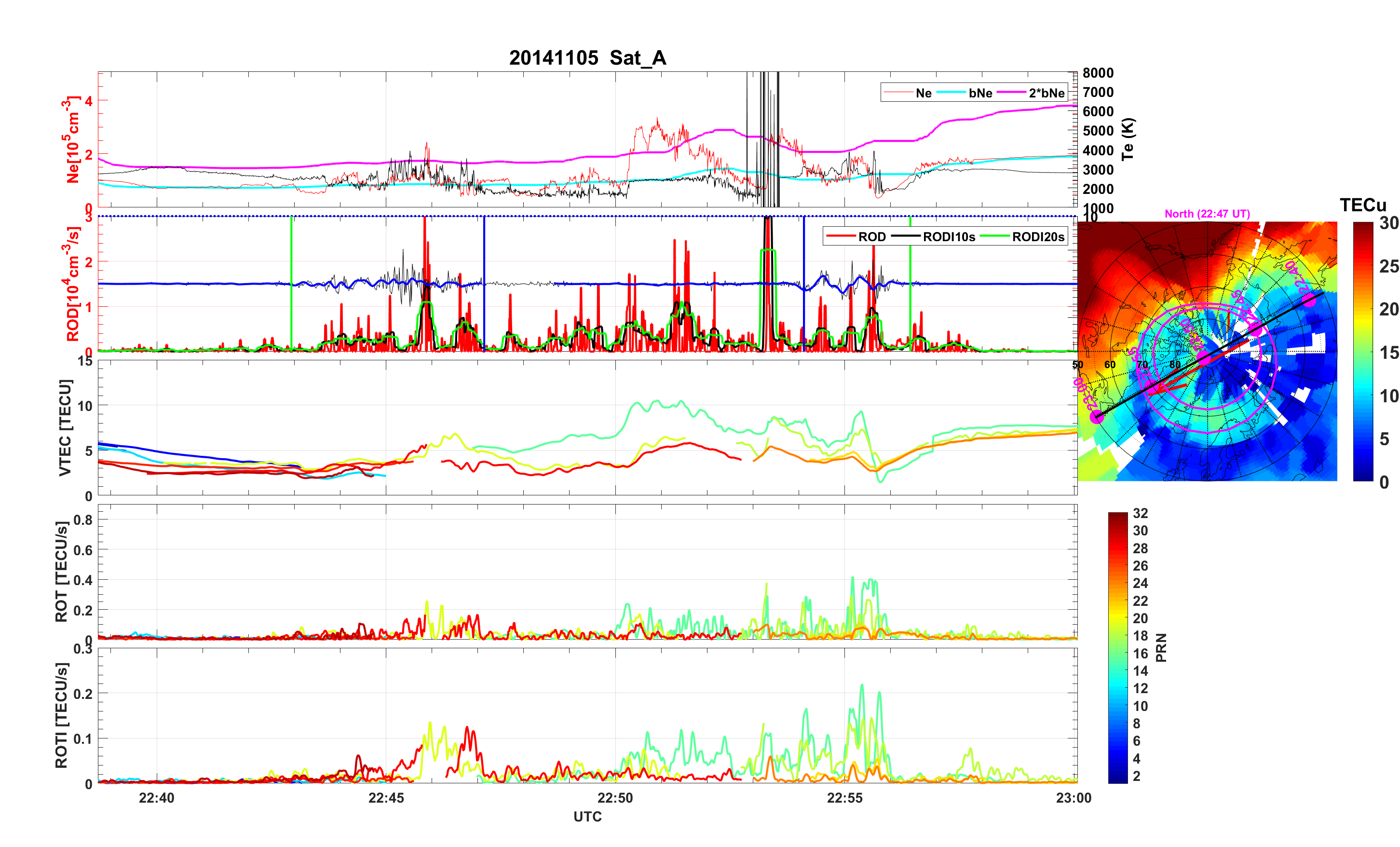Click the 22:55 tick label on the time axis
Image resolution: width=1400 pixels, height=847 pixels.
[x=844, y=797]
